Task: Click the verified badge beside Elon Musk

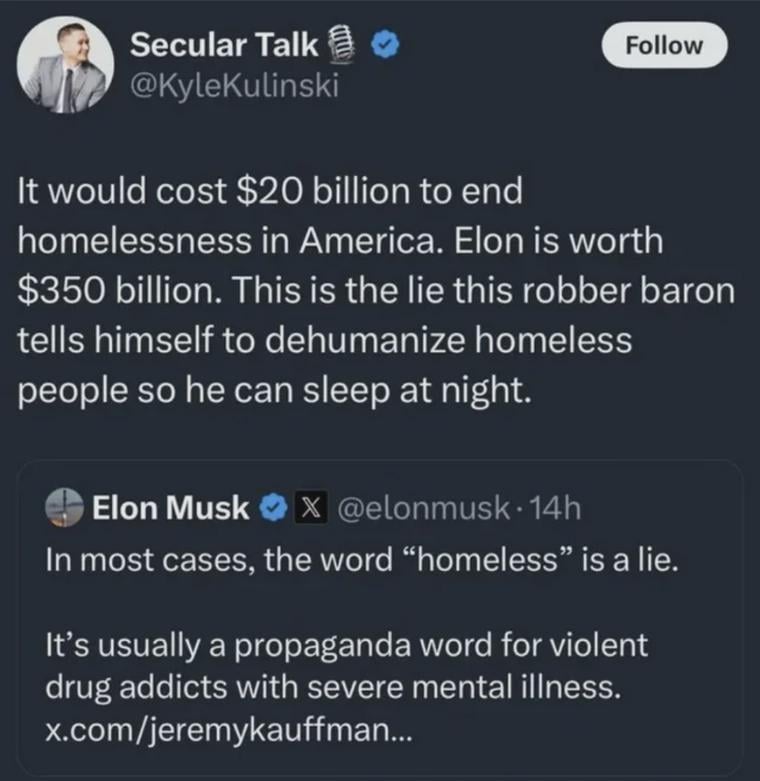Action: click(x=270, y=509)
